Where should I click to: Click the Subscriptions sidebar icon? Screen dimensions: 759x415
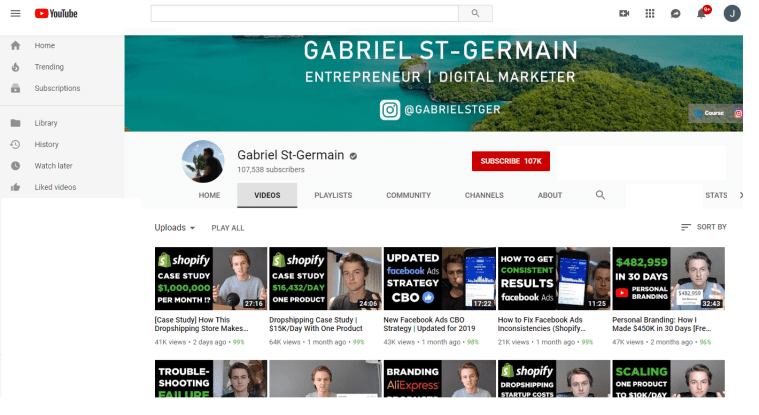point(15,88)
